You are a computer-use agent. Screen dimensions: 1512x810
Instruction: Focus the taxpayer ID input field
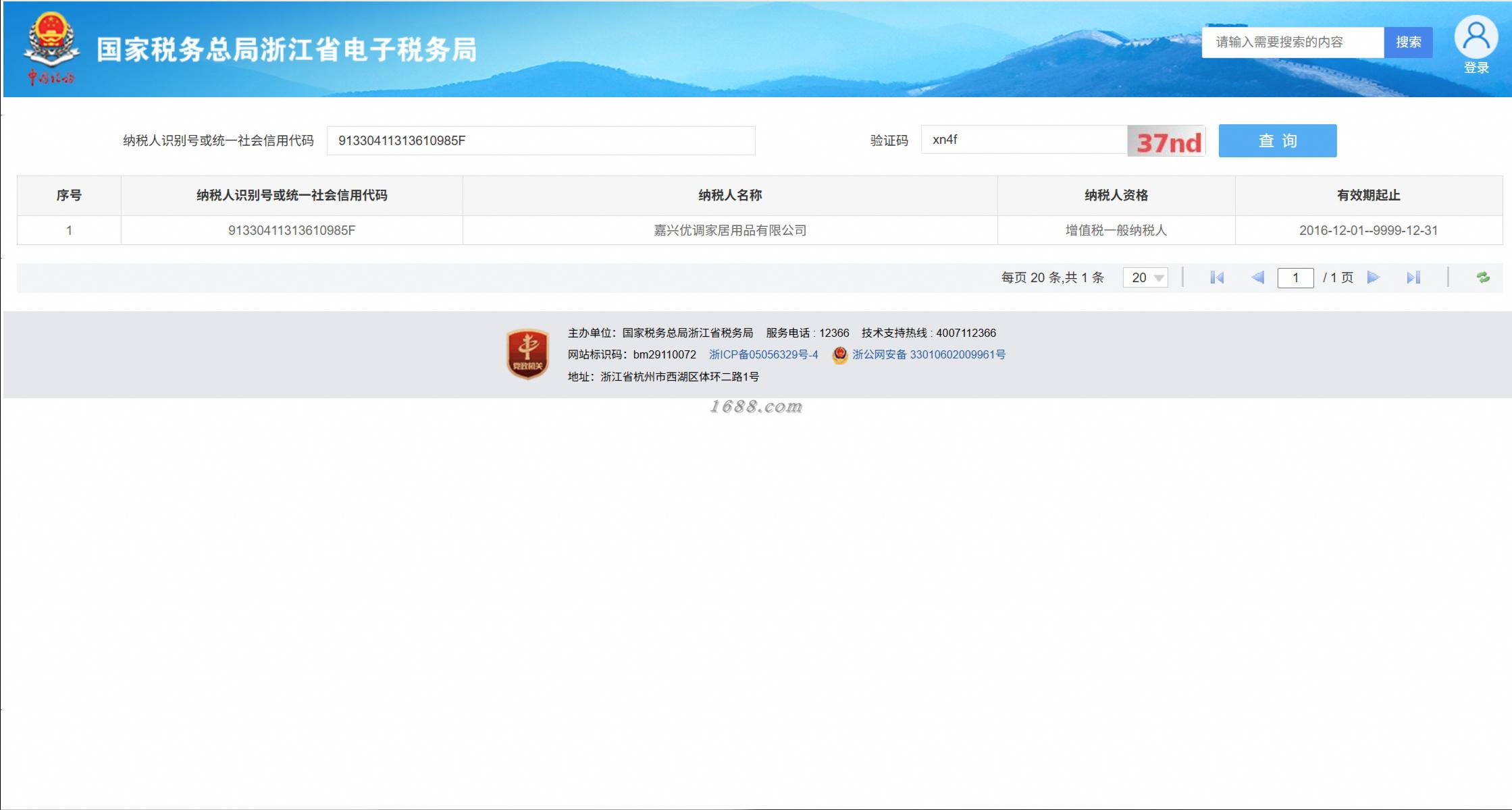tap(540, 140)
